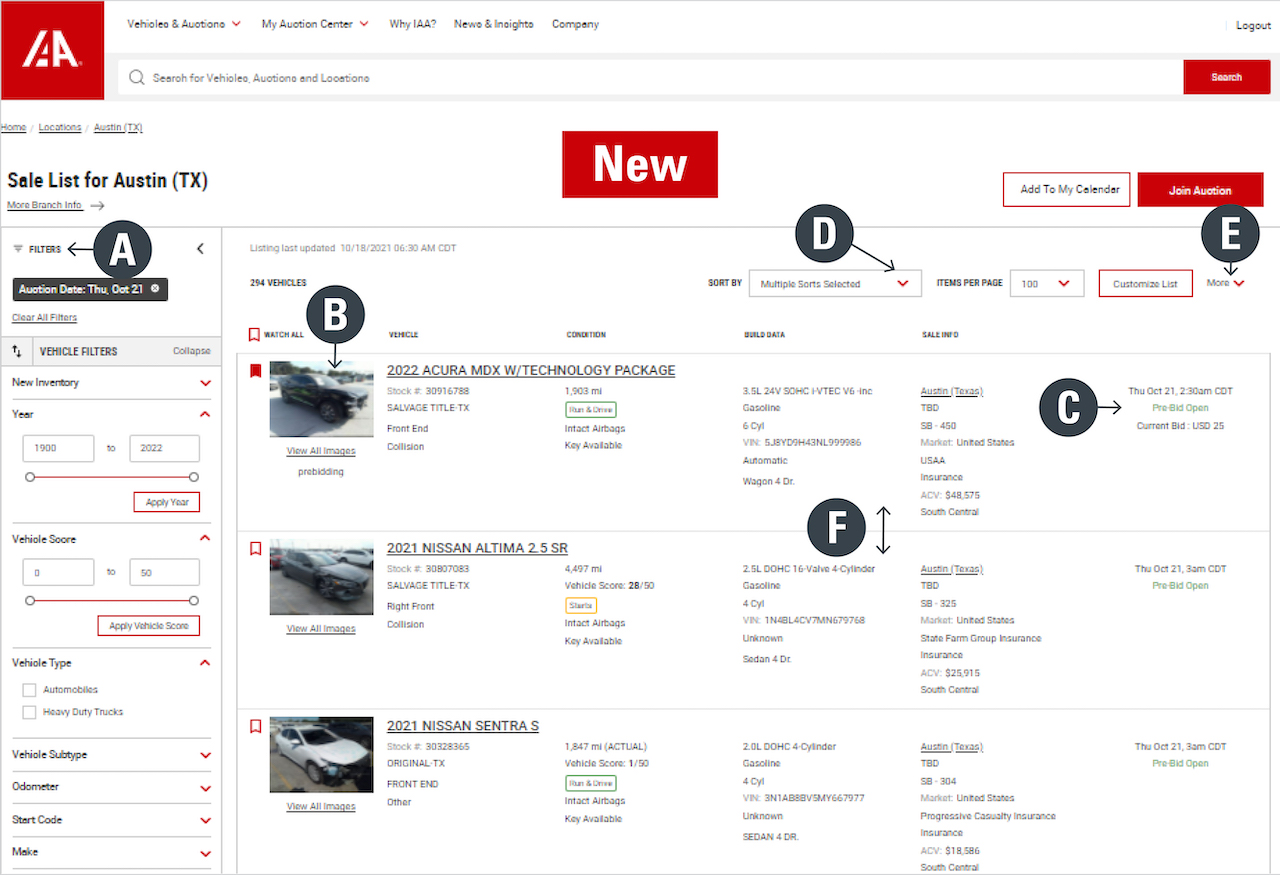Click the Apply Year button
The height and width of the screenshot is (875, 1280).
pos(167,502)
